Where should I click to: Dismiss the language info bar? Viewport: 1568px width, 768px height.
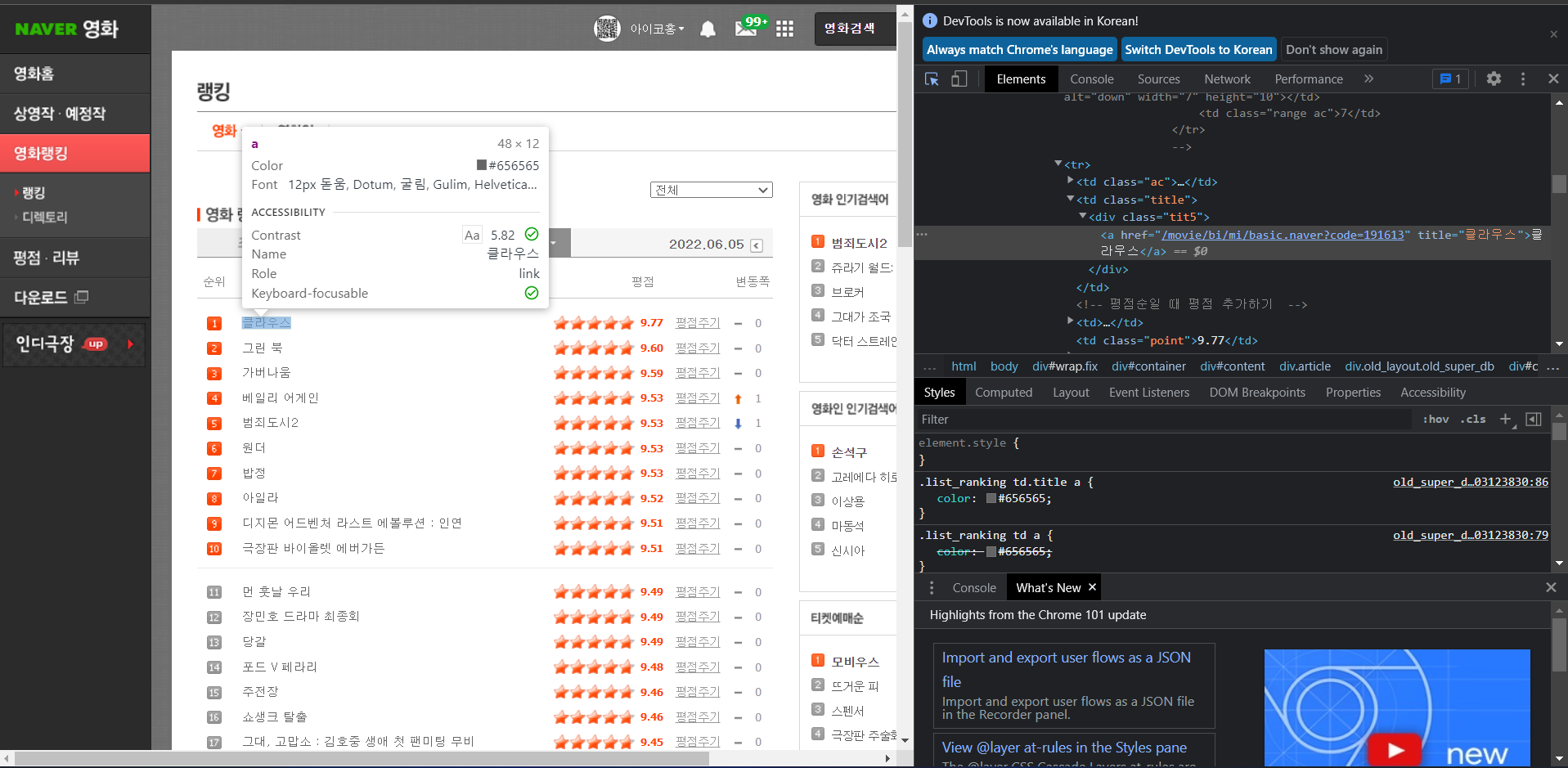(1553, 34)
